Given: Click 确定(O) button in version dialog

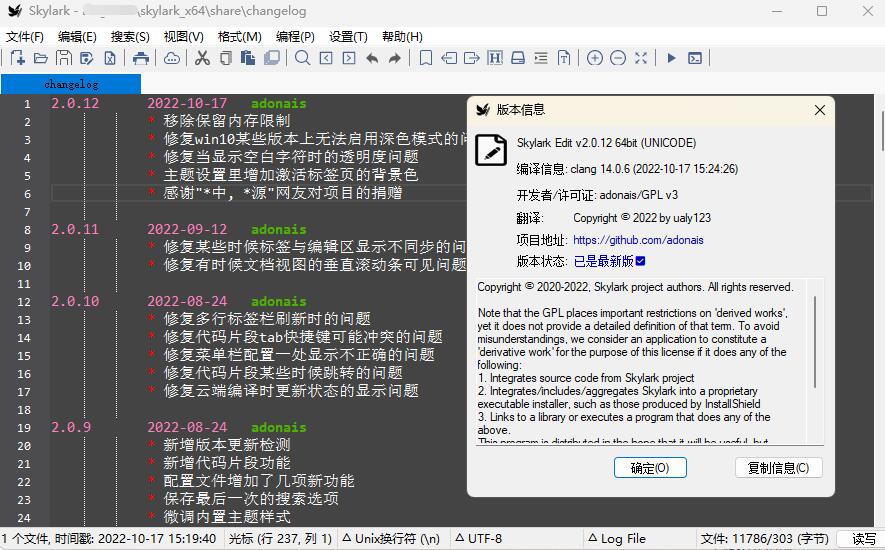Looking at the screenshot, I should click(650, 468).
